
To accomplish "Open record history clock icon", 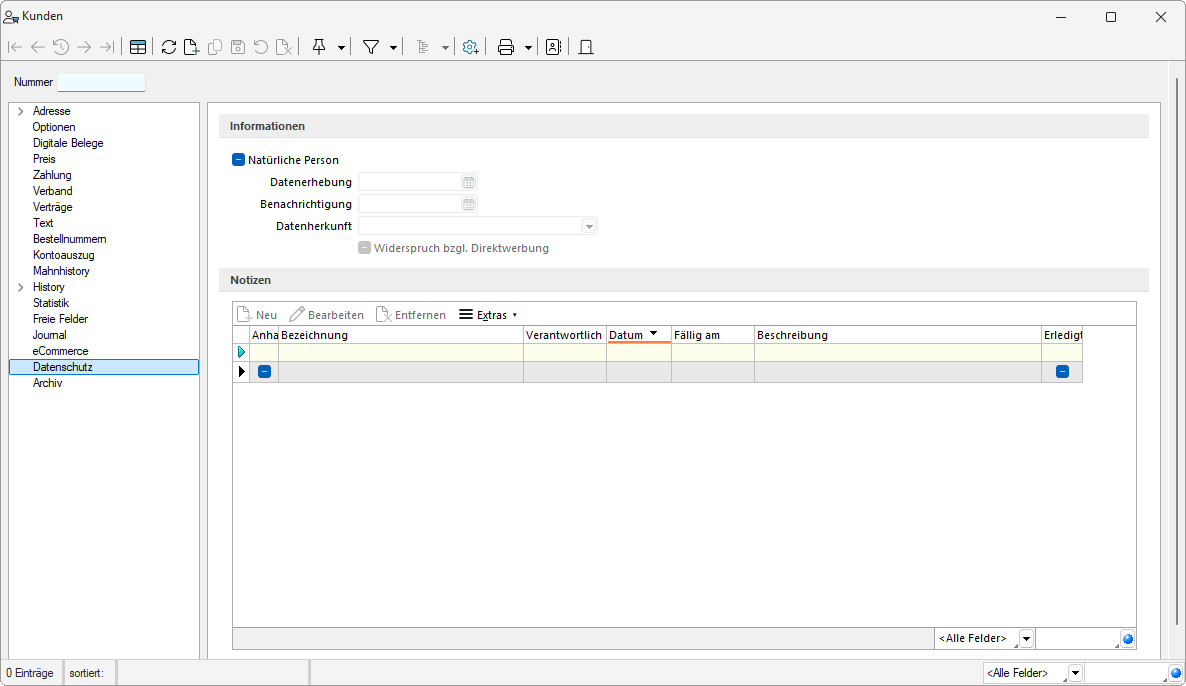I will click(x=61, y=47).
